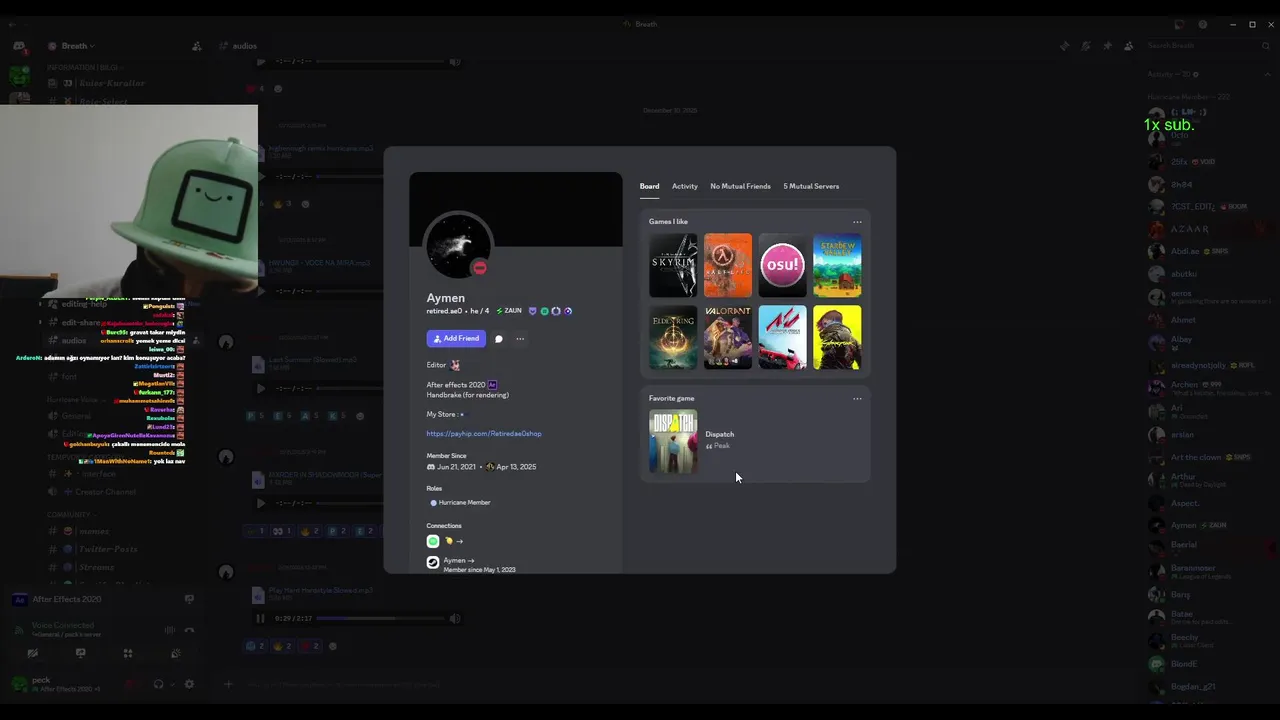Seek in the Play Hard audio progress bar
This screenshot has height=720, width=1280.
pos(379,618)
